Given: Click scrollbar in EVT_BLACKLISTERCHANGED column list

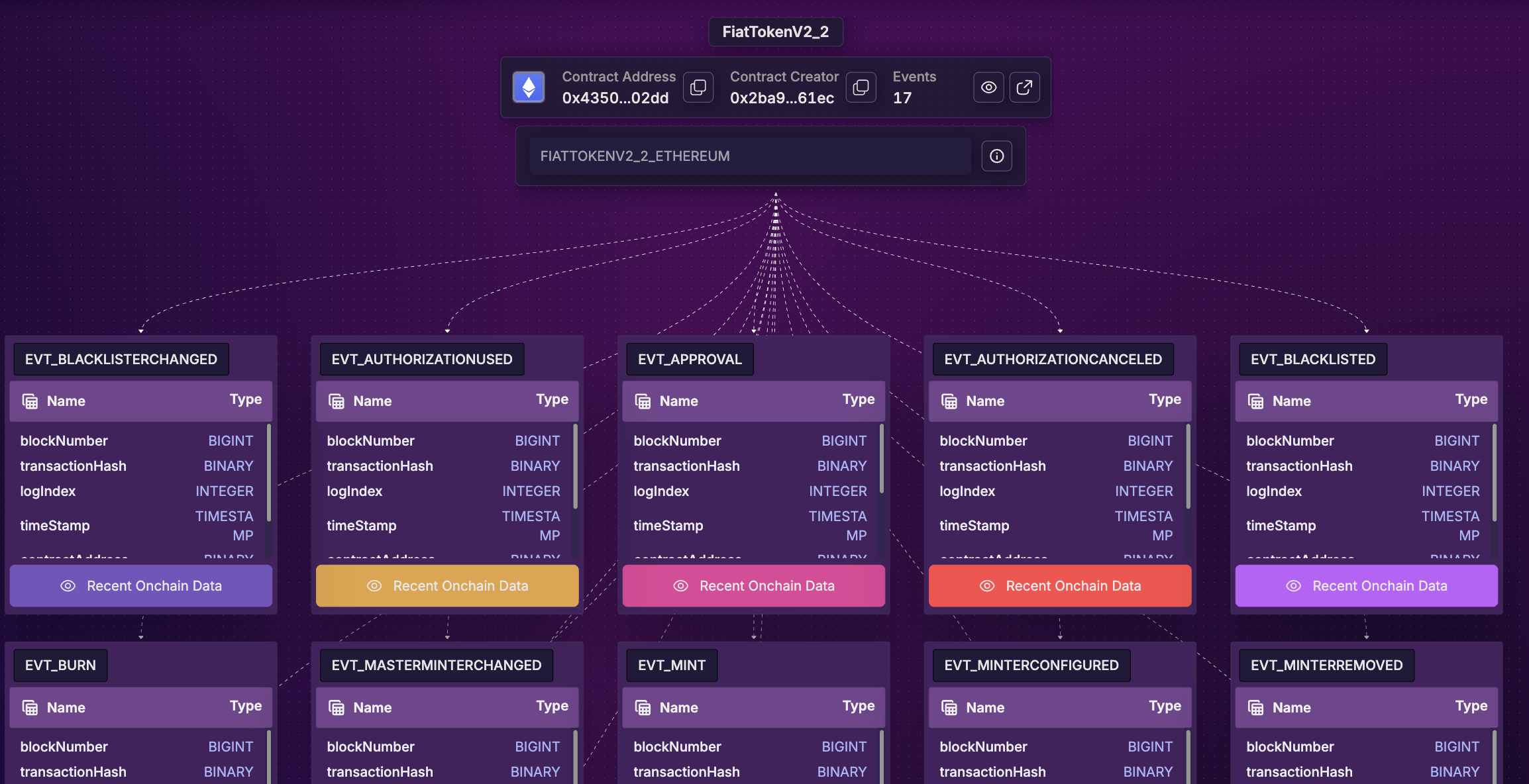Looking at the screenshot, I should coord(269,471).
